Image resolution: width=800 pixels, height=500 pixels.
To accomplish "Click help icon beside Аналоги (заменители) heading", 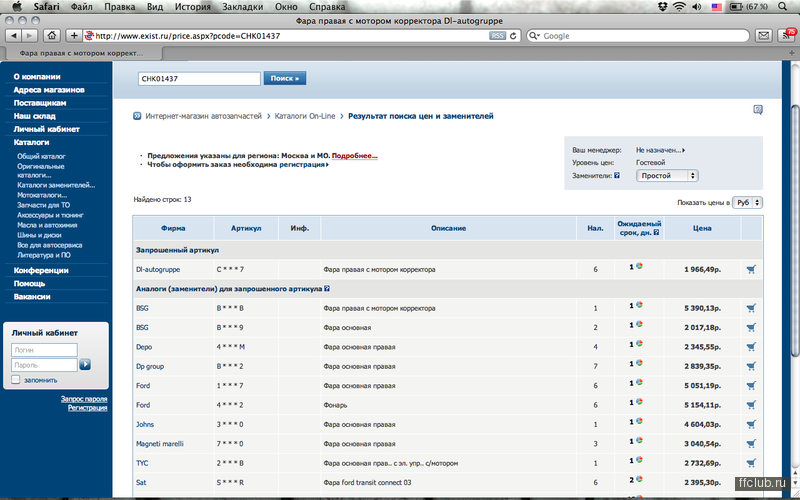I will pyautogui.click(x=327, y=289).
